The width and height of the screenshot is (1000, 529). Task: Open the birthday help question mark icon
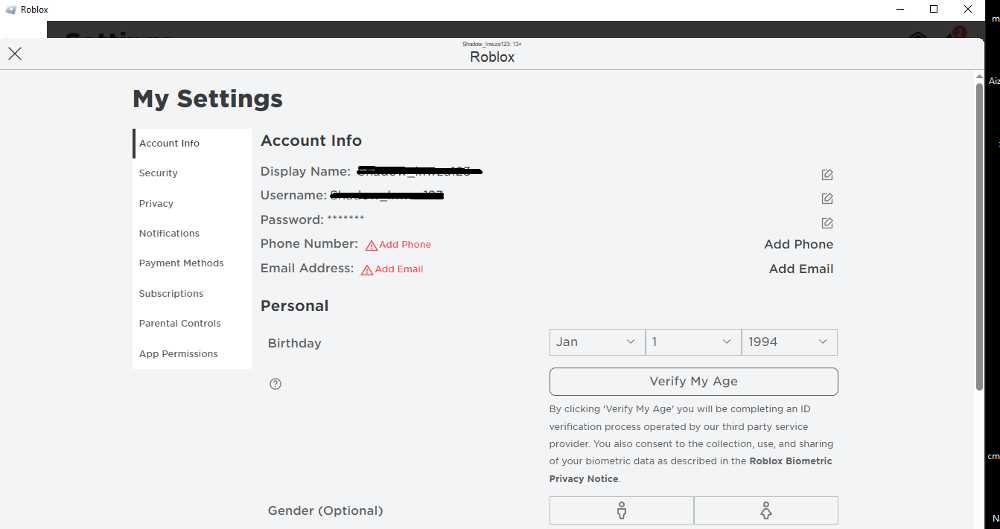point(276,384)
